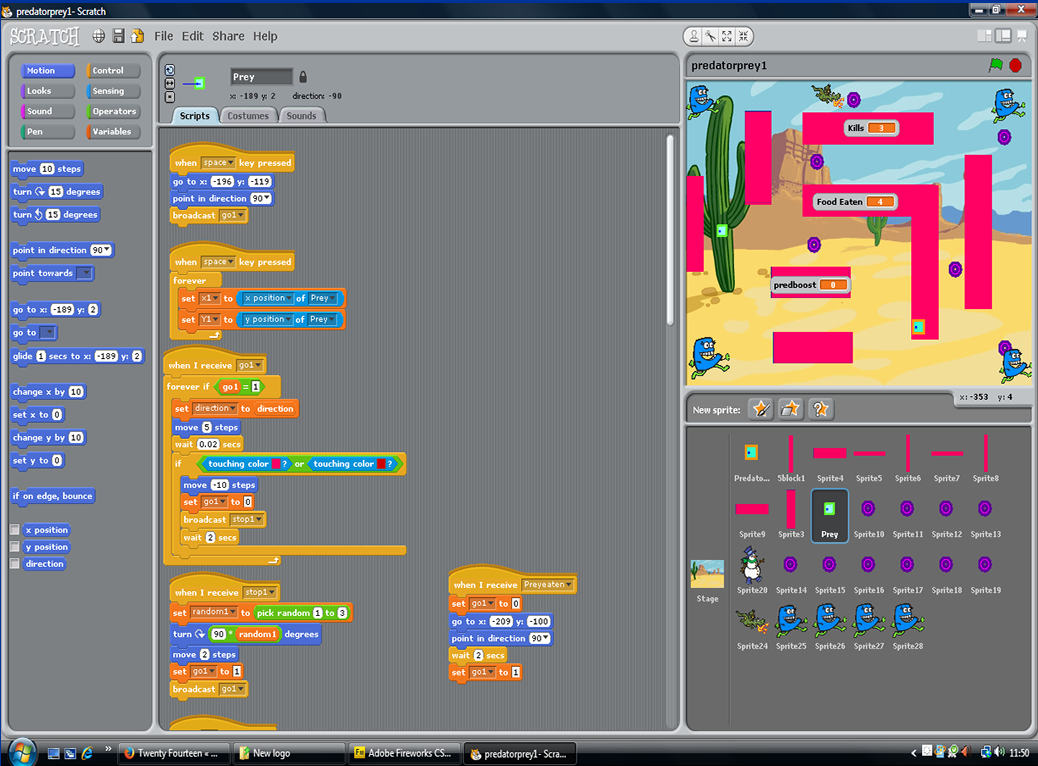Choose a new sprite from file
Image resolution: width=1038 pixels, height=766 pixels.
pos(790,409)
